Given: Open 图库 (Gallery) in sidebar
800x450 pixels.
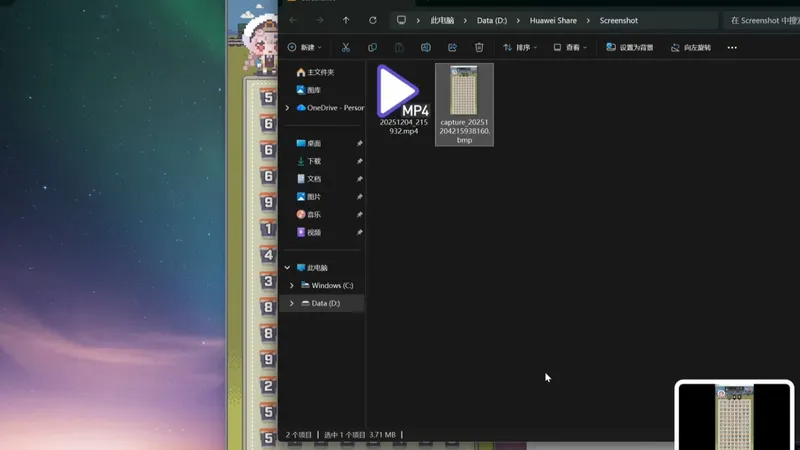Looking at the screenshot, I should point(309,90).
